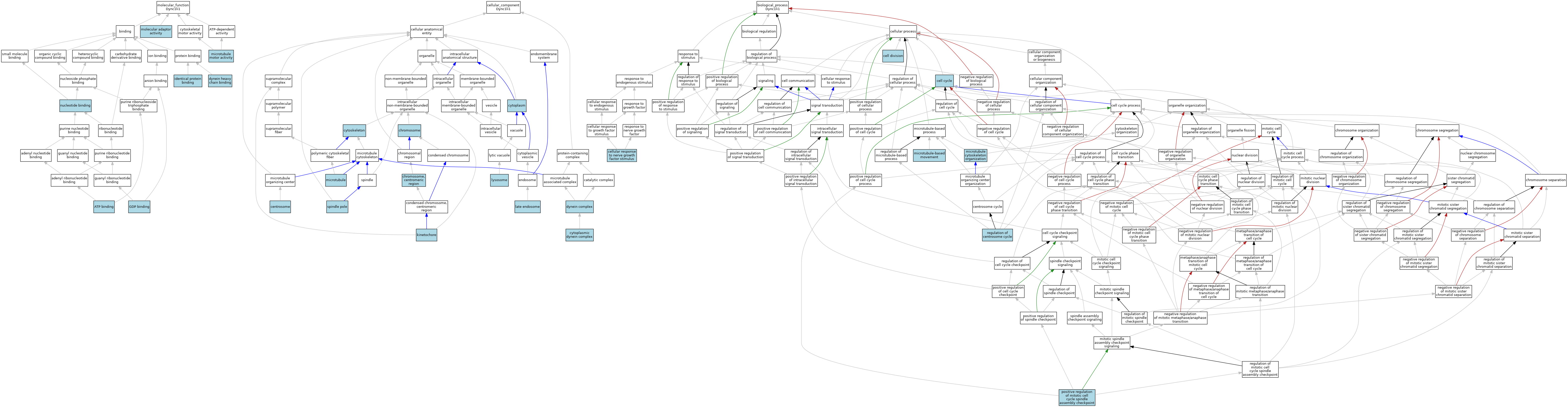
Task: Click the 'small molecule binding' node
Action: pyautogui.click(x=15, y=56)
